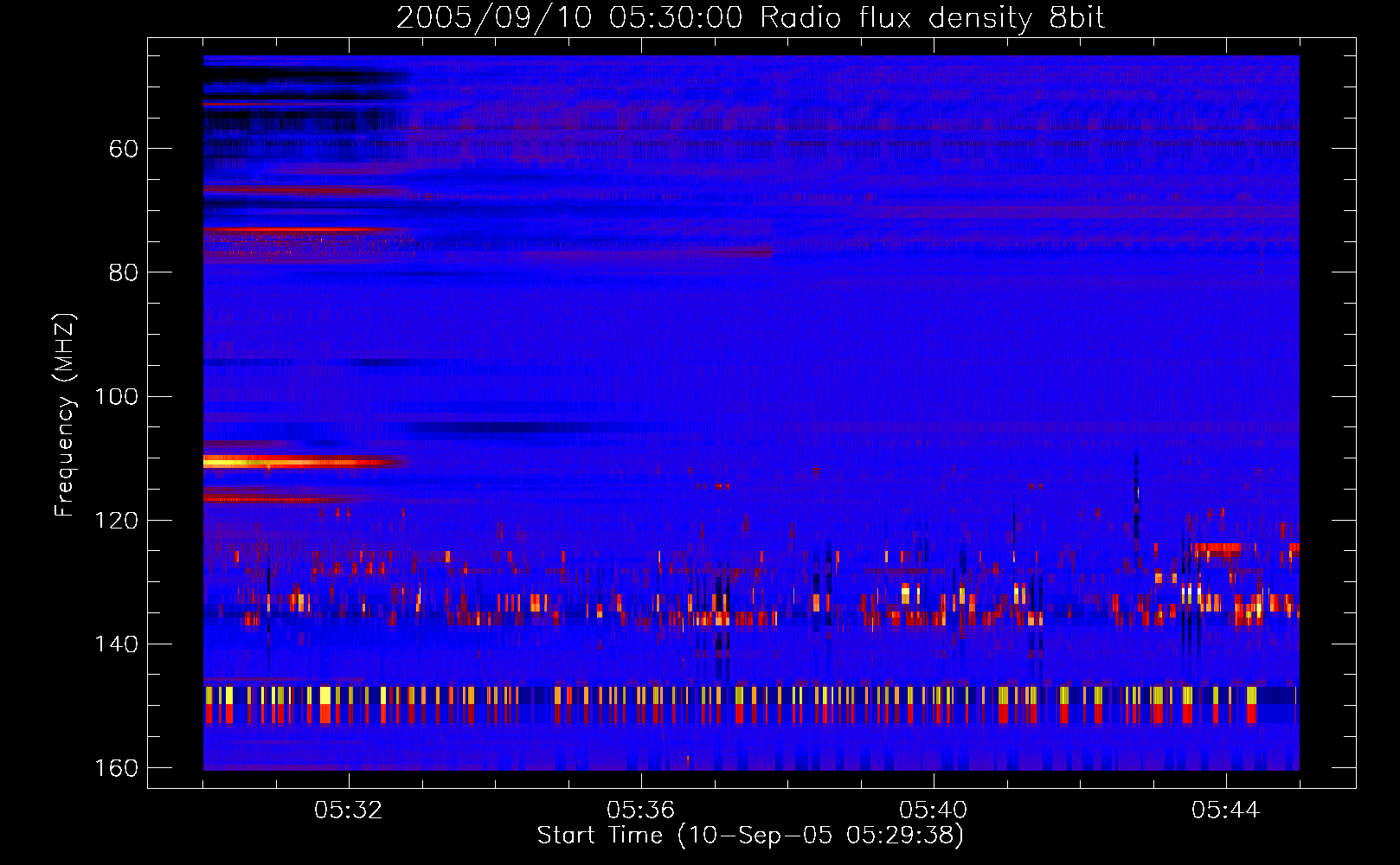Click the 'Frequency (MHZ)' axis label

(x=65, y=415)
